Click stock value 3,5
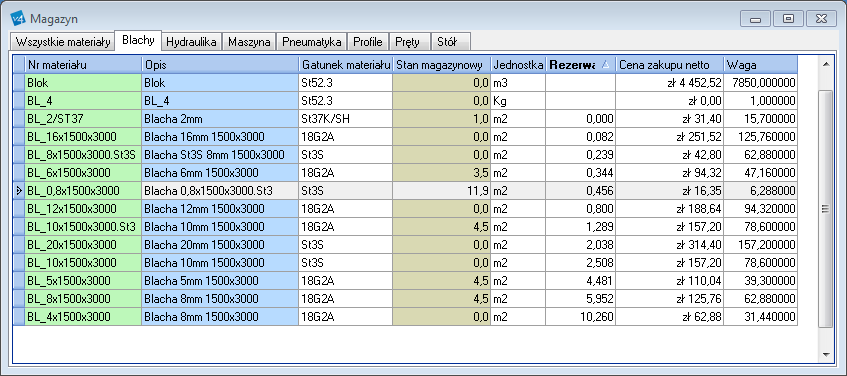The image size is (847, 376). [441, 173]
